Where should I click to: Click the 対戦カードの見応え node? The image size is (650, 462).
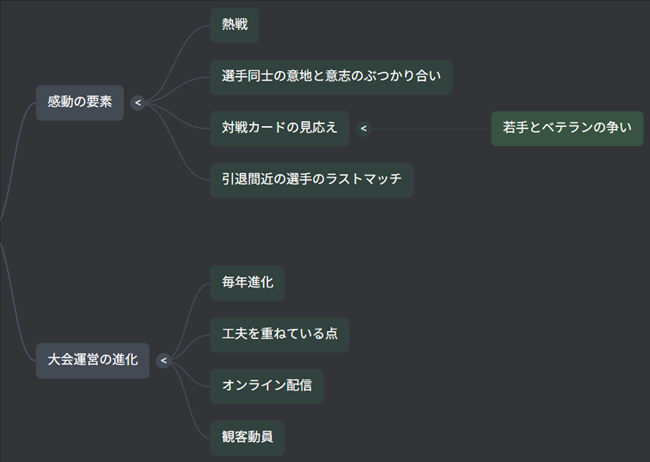[280, 128]
